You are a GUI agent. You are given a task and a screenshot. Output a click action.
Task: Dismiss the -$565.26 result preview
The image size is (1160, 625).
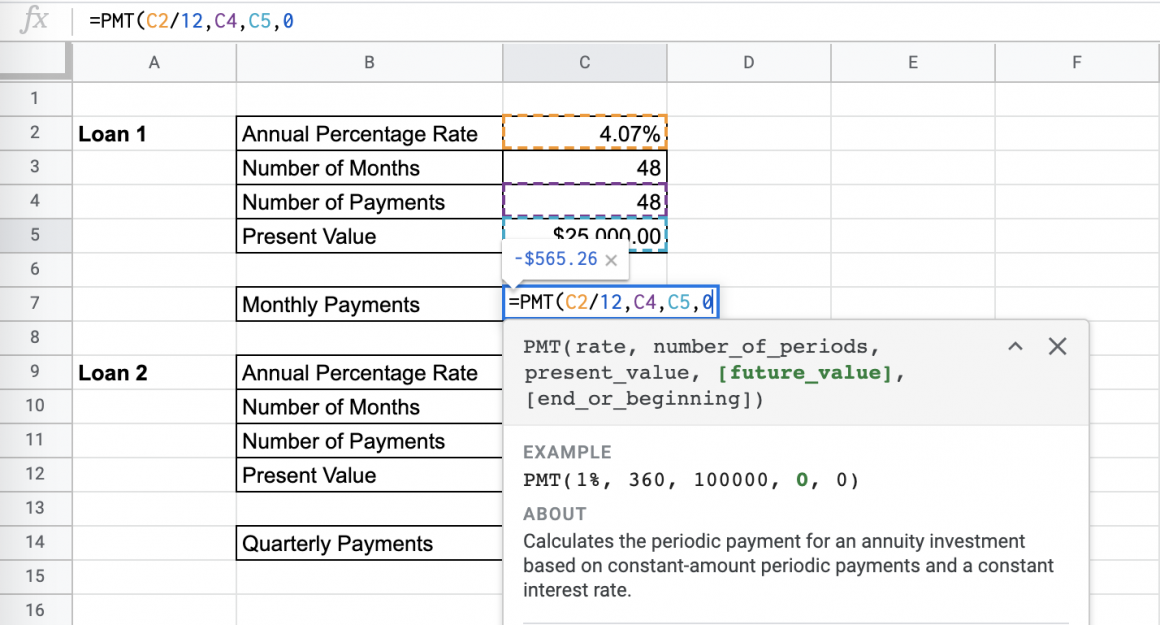point(611,258)
